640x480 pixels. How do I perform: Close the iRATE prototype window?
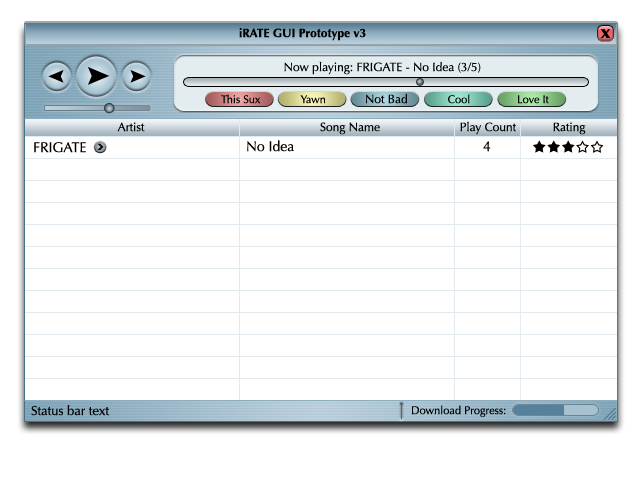[605, 34]
